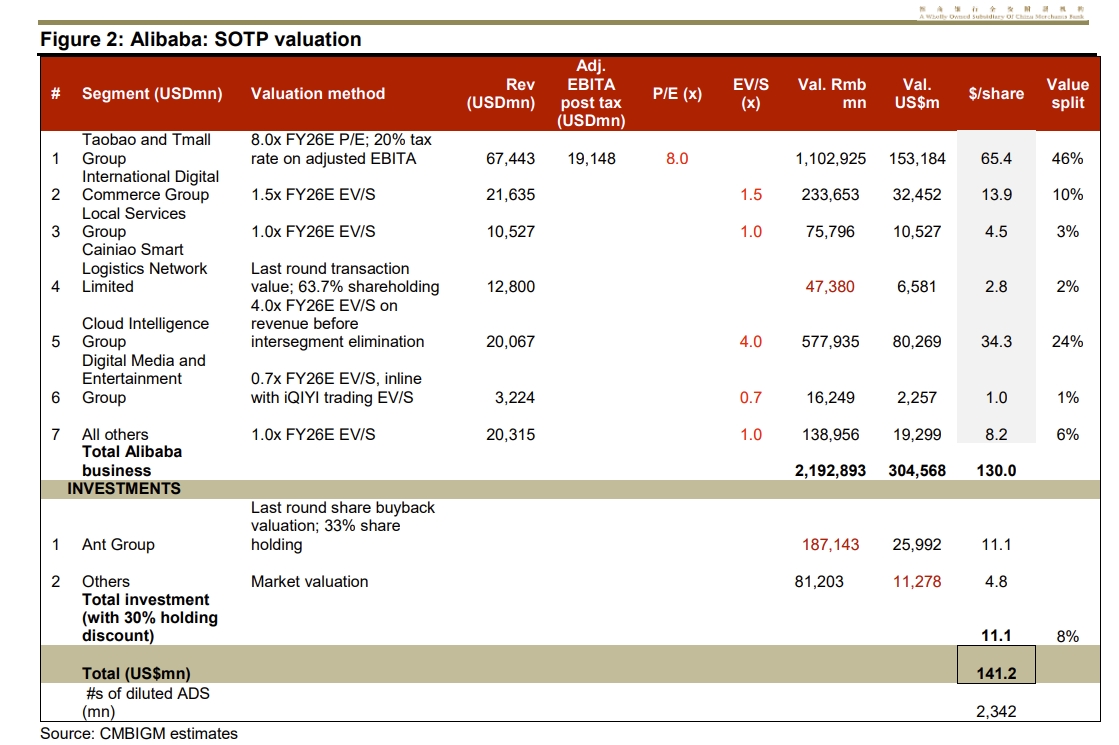Click the 'Market valuation' method text
Image resolution: width=1119 pixels, height=745 pixels.
pos(310,582)
